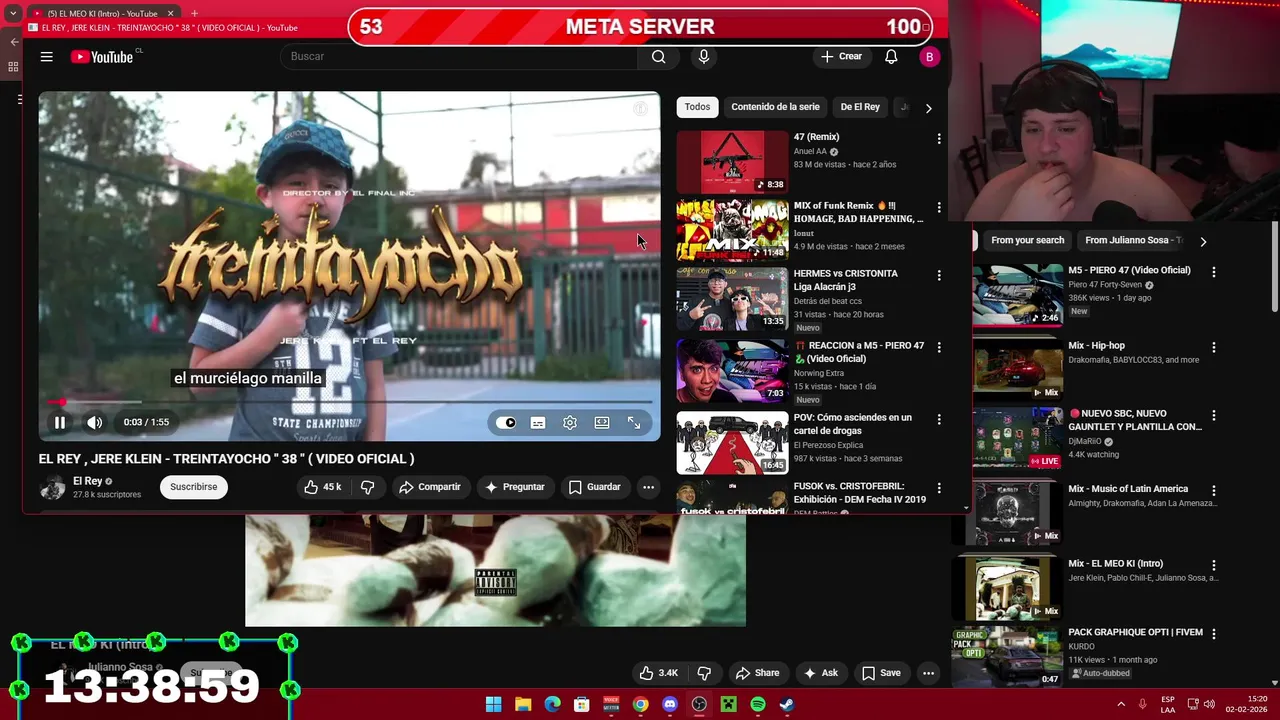Open 'MIX of Funk Remix' video title
This screenshot has width=1280, height=720.
pos(858,212)
